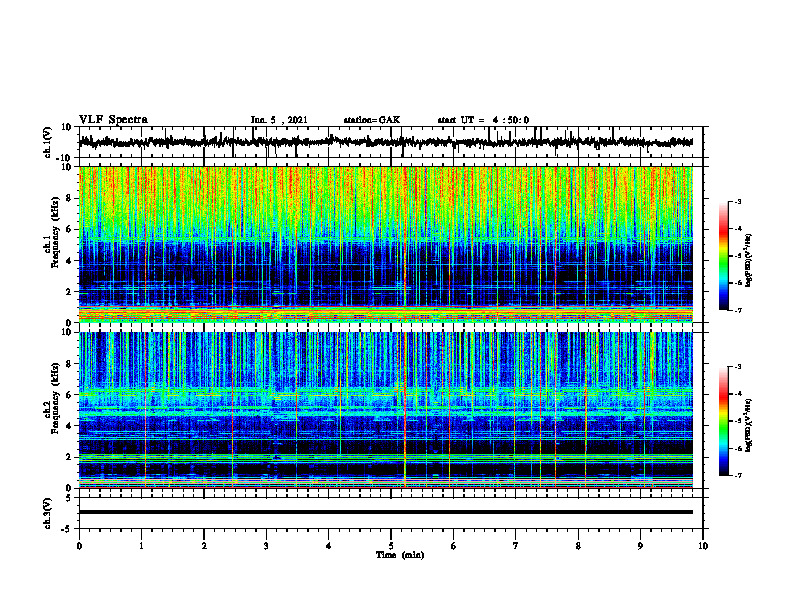This screenshot has width=792, height=612.
Task: Click time axis tick label "3"
Action: pos(266,546)
